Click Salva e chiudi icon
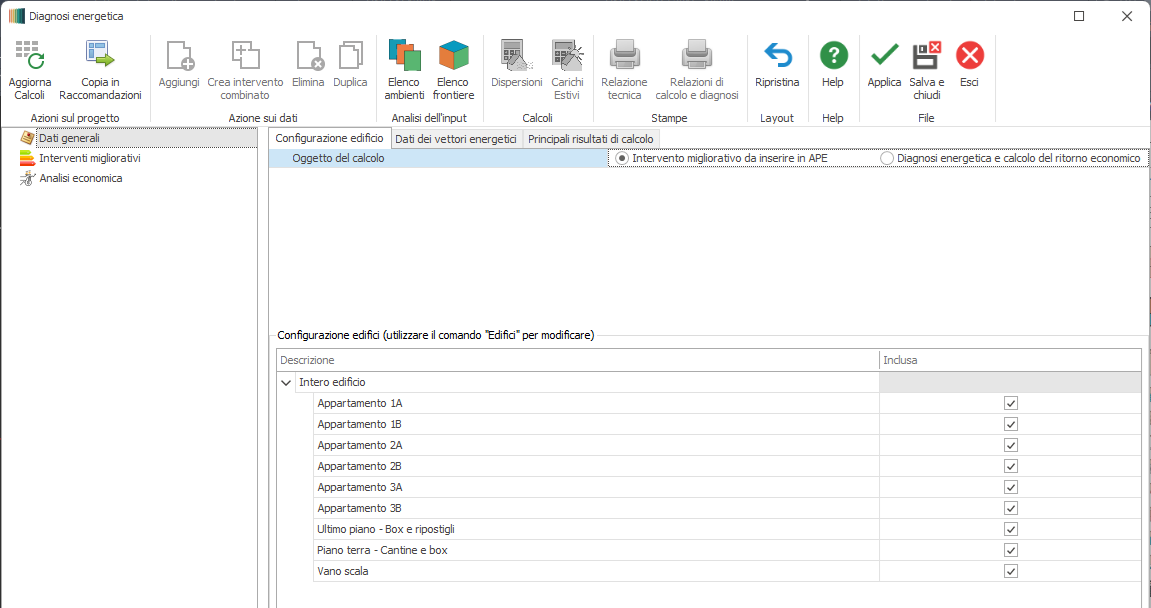The width and height of the screenshot is (1151, 608). (x=926, y=56)
